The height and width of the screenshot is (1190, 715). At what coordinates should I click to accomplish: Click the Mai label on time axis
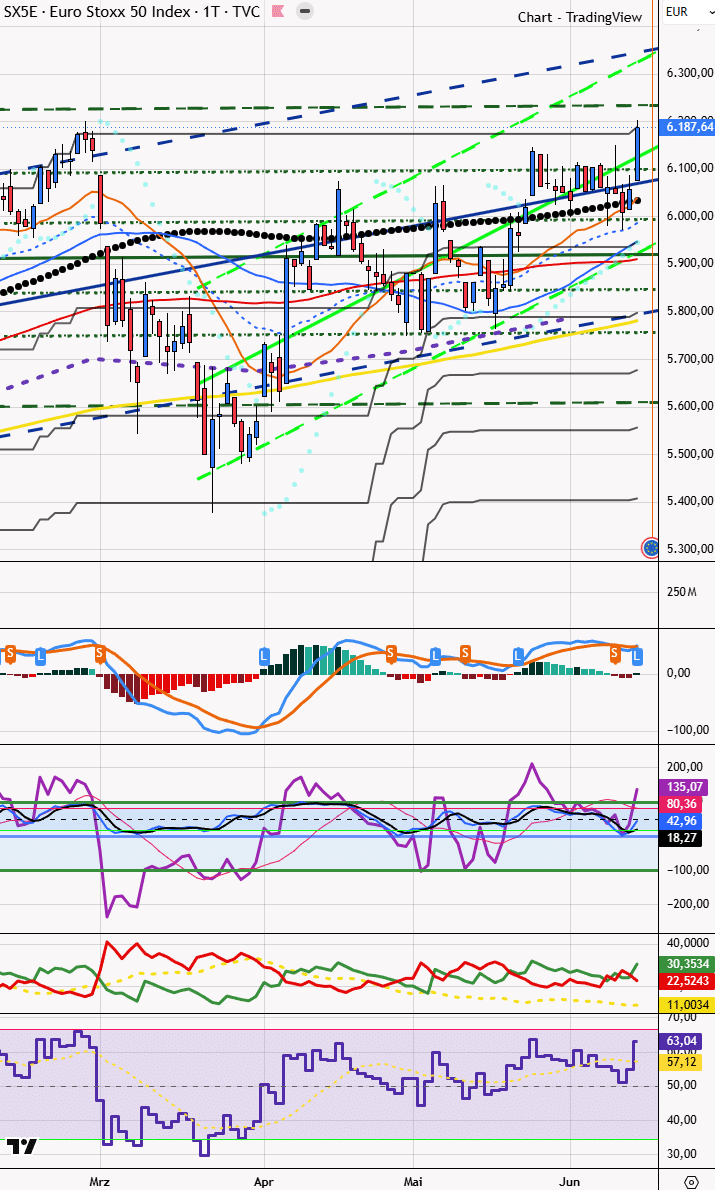(x=413, y=1182)
